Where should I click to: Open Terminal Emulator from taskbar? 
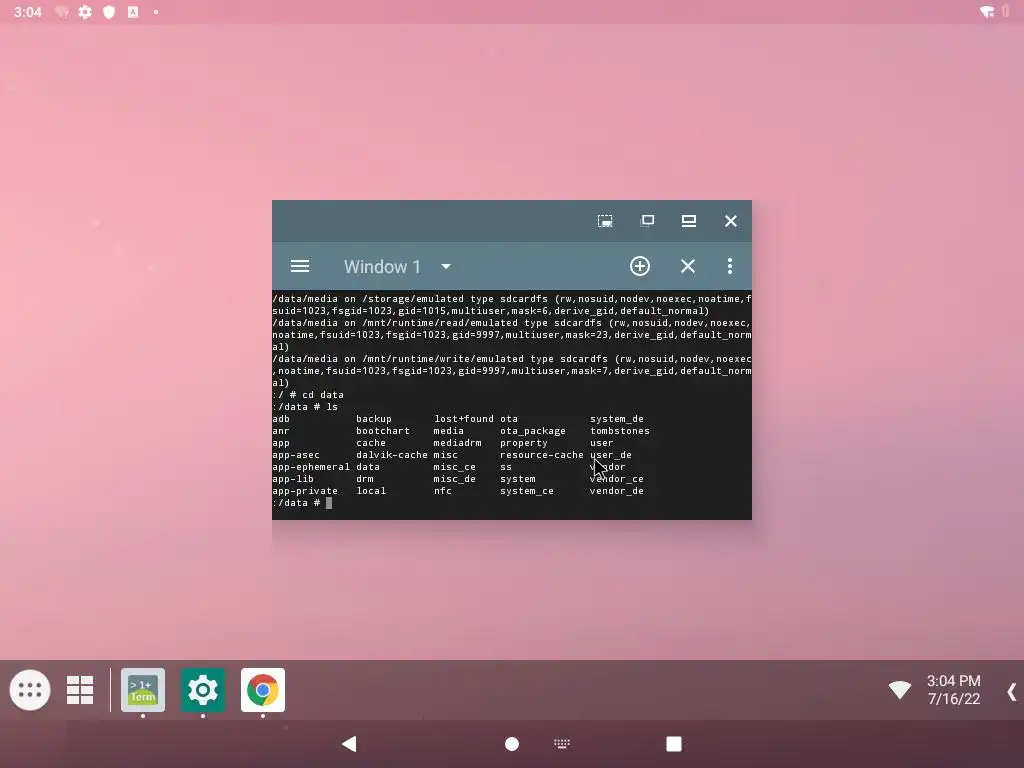[143, 690]
